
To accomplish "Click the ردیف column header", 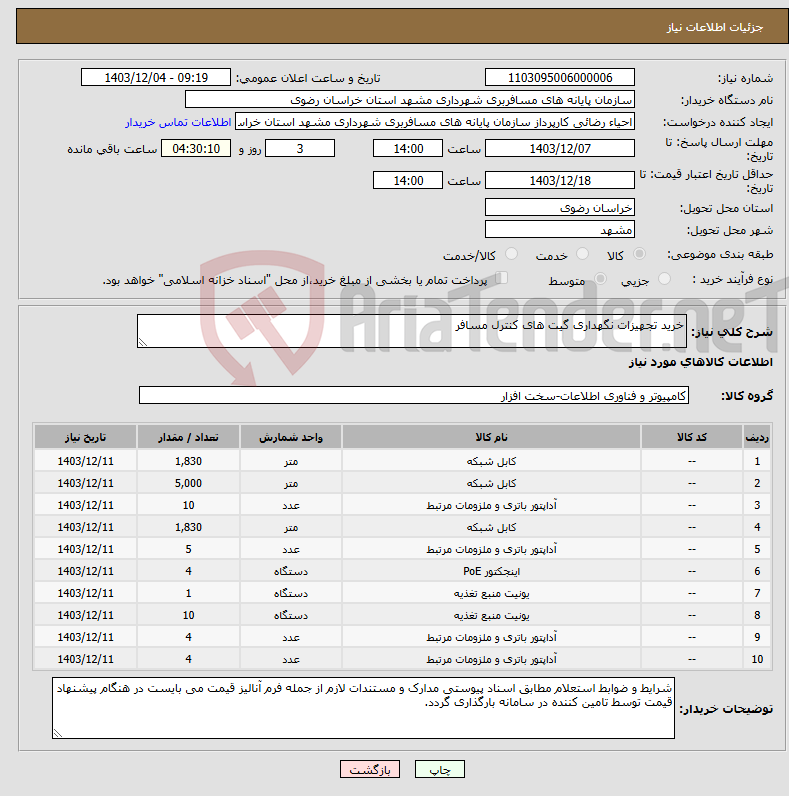I will 757,437.
